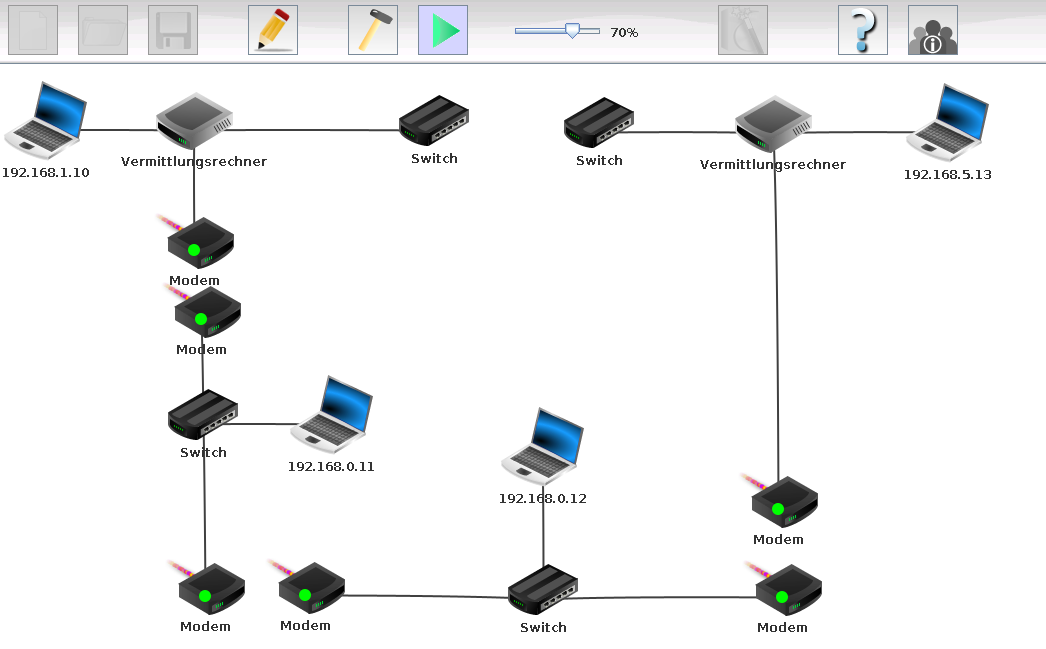Open help with the question mark icon
Viewport: 1046px width, 649px height.
[x=863, y=30]
